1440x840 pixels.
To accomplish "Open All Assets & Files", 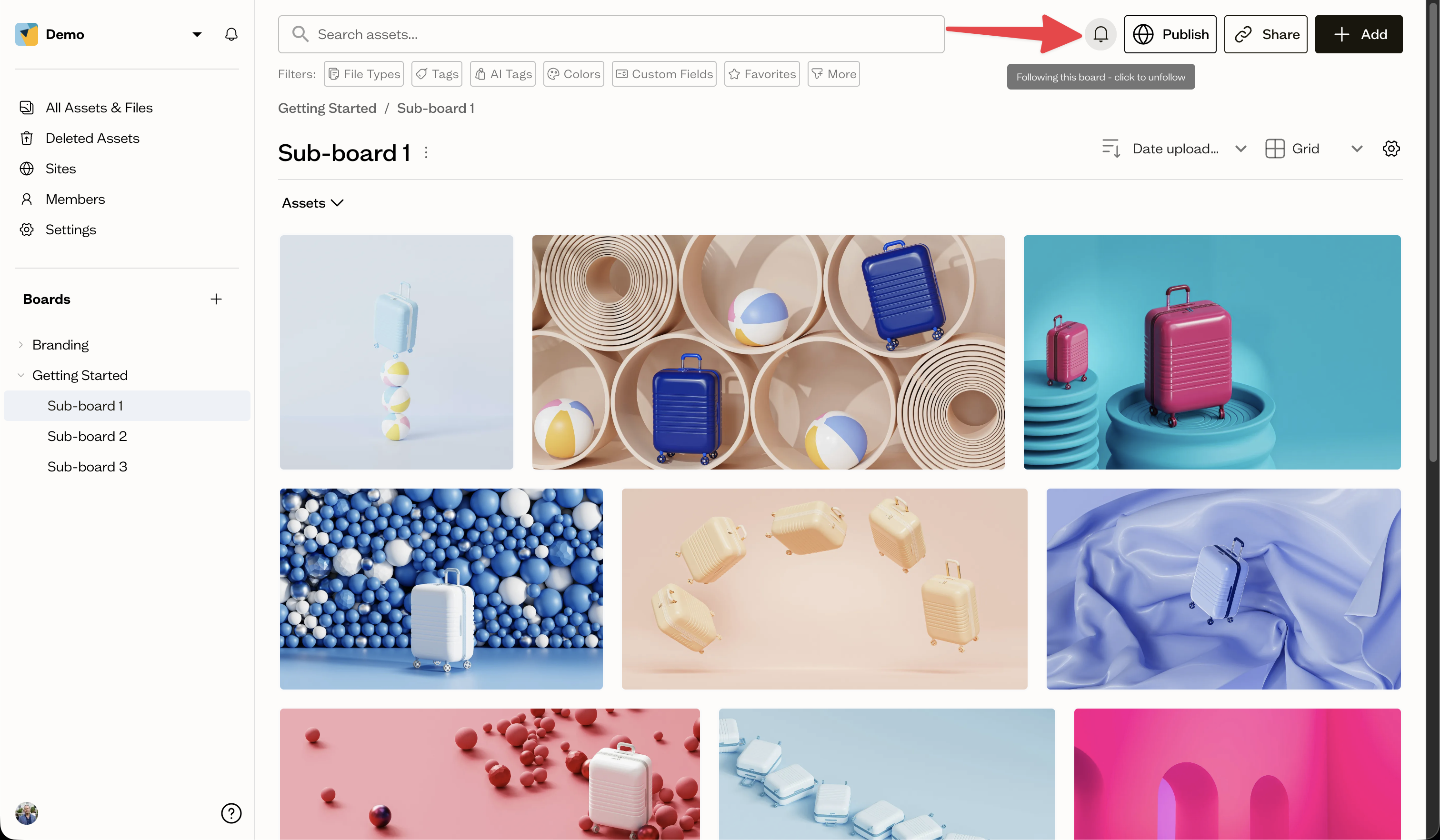I will pos(99,108).
